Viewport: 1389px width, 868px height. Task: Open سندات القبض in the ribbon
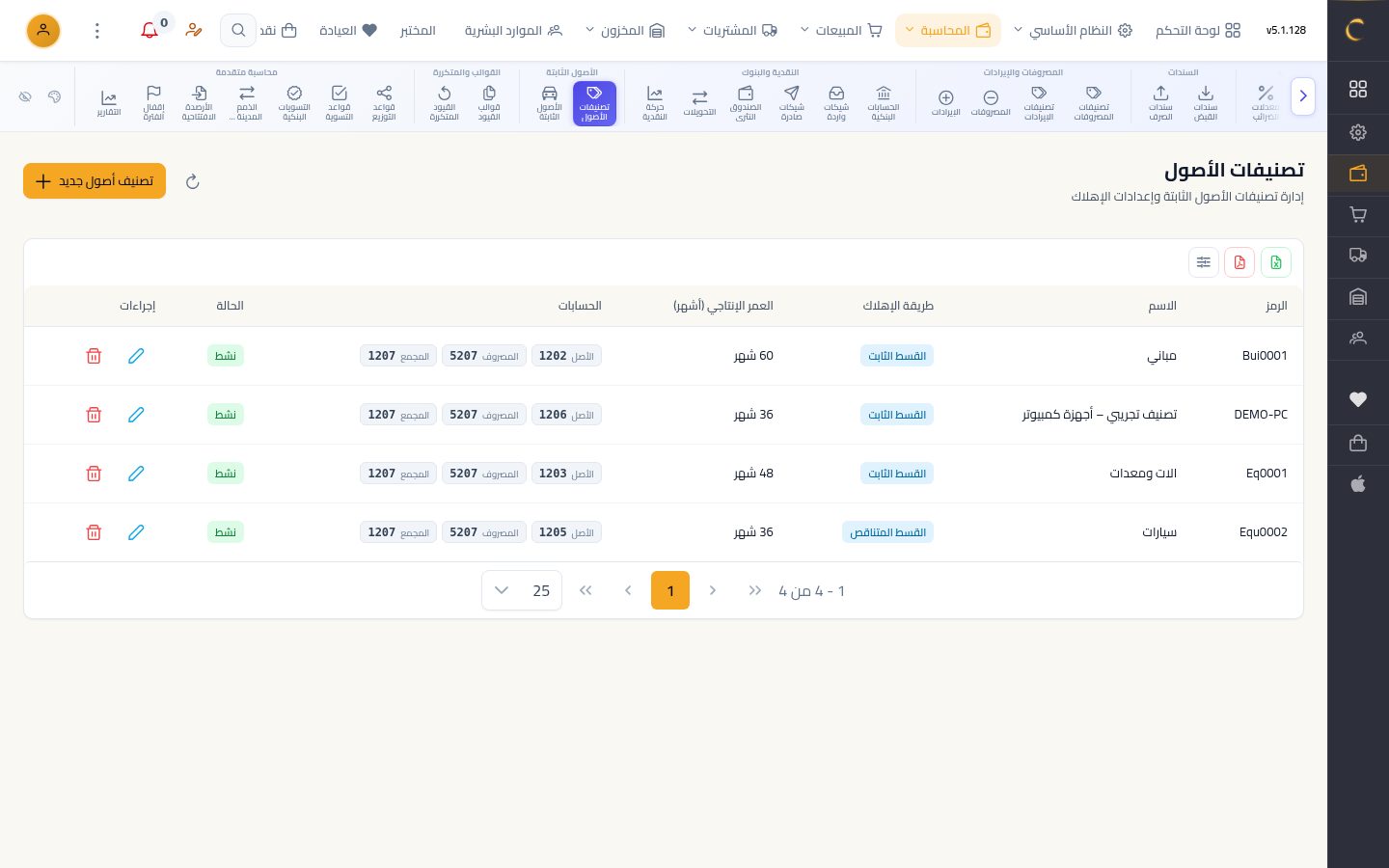(x=1206, y=102)
